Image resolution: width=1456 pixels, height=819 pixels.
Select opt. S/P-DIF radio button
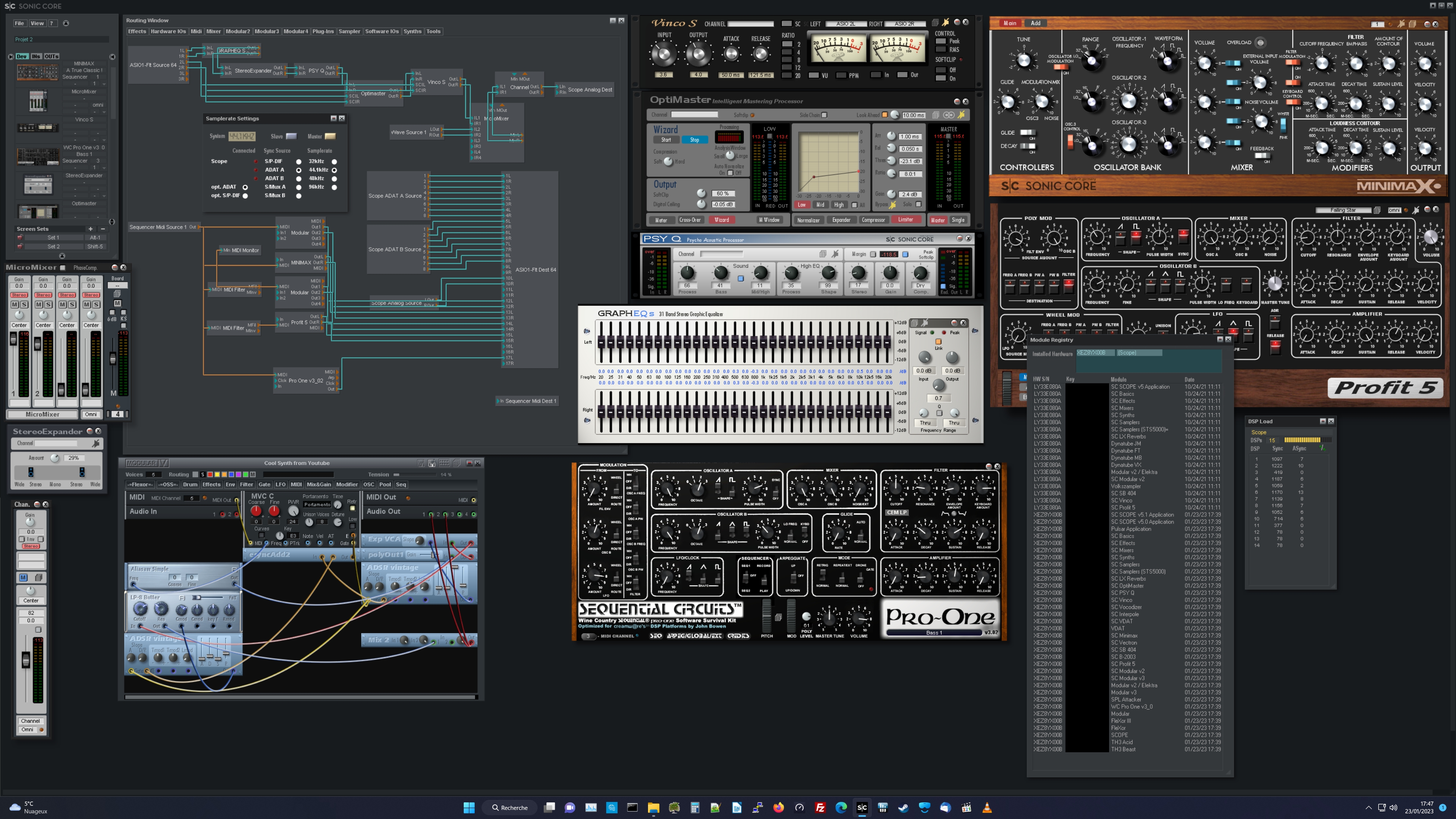click(245, 196)
